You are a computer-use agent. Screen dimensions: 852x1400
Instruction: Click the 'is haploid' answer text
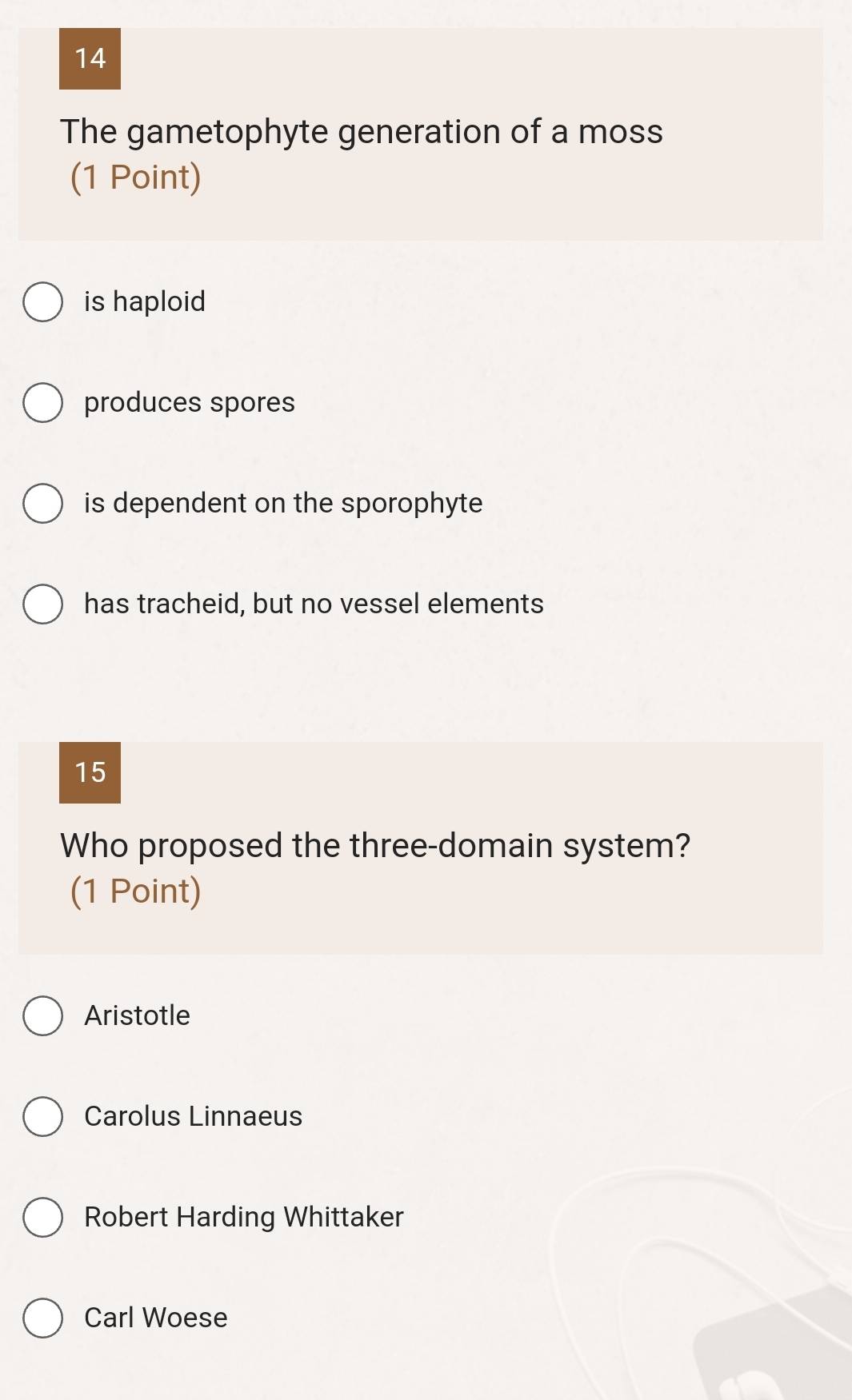pos(145,301)
